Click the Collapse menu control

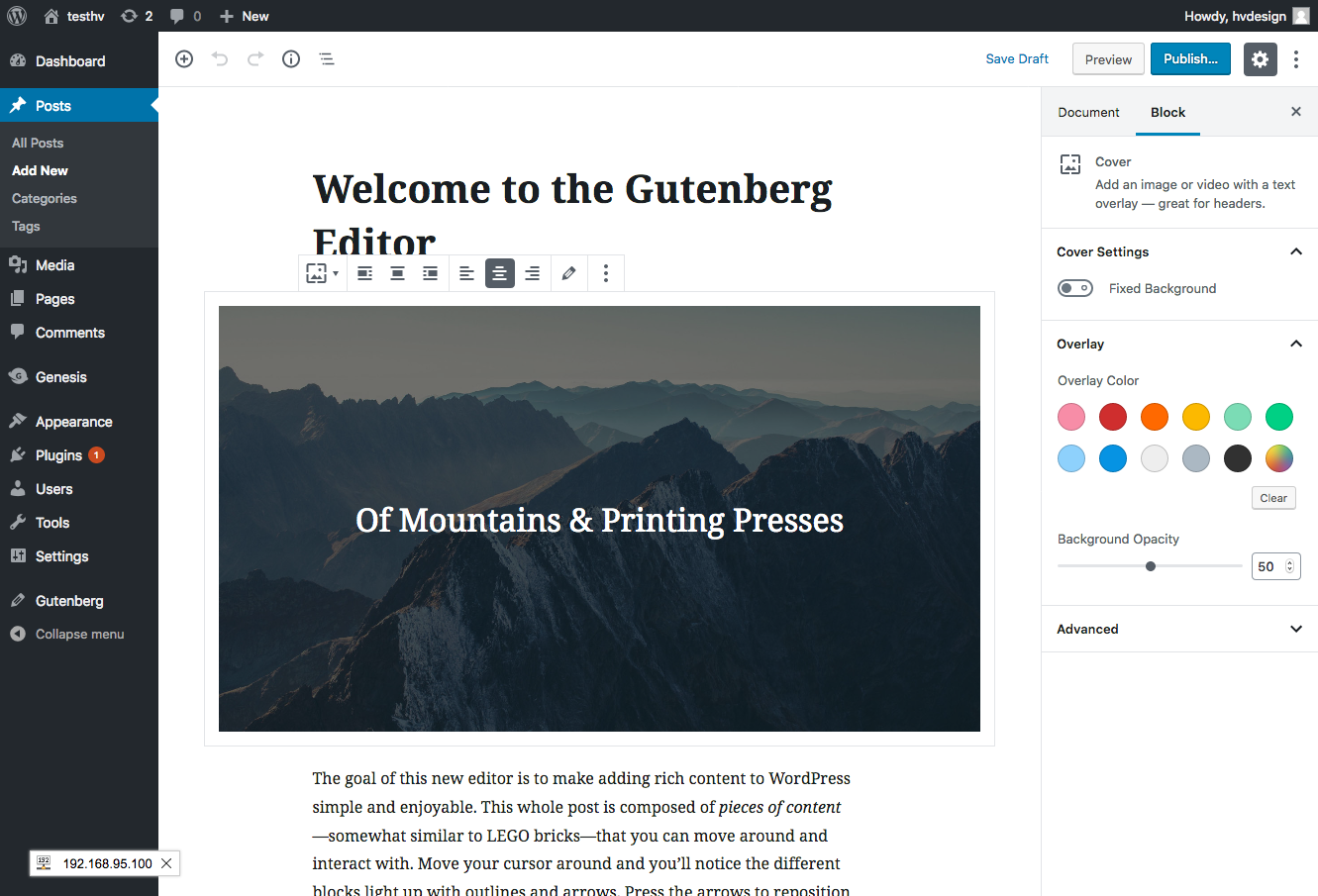(79, 635)
